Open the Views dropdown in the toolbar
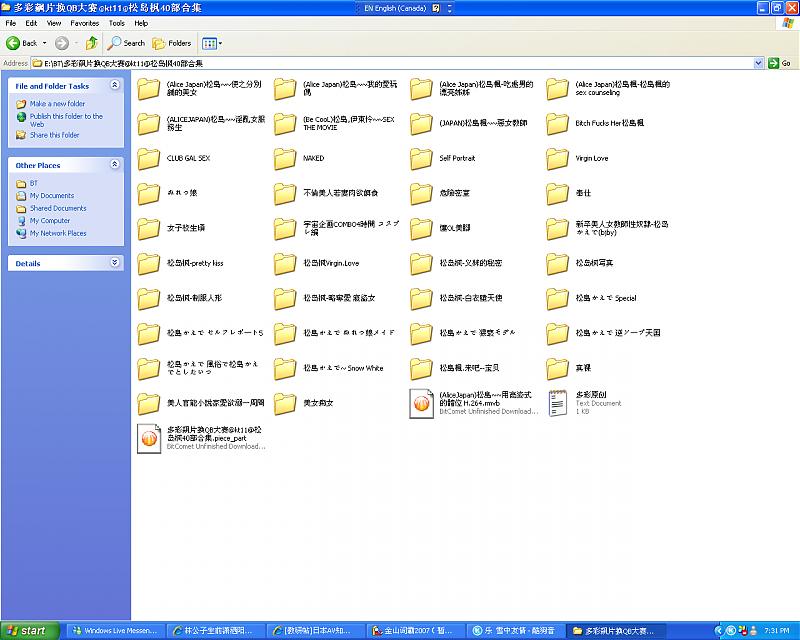Screen dimensions: 800x640 coord(212,43)
